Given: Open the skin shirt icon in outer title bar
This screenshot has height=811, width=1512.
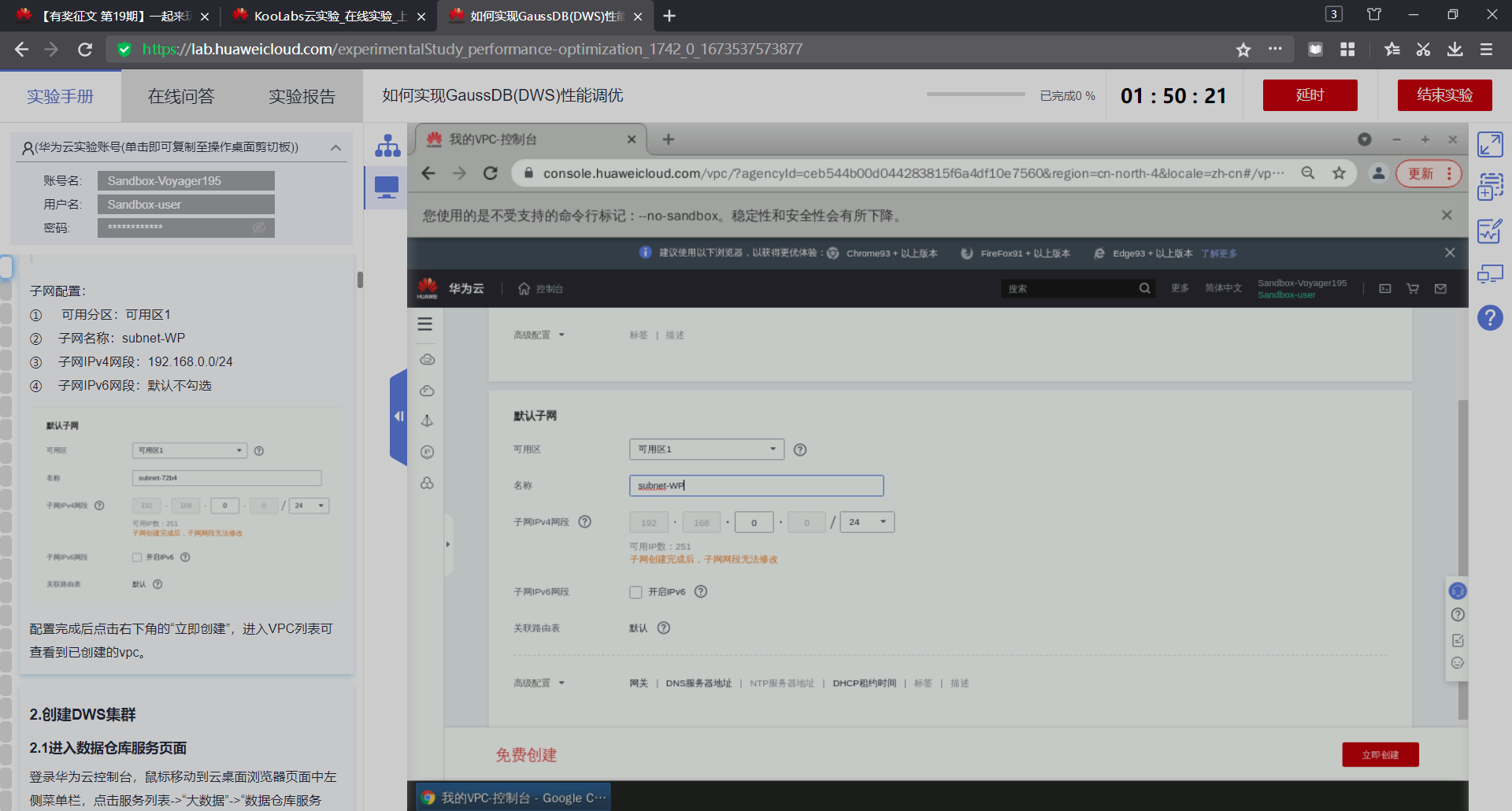Looking at the screenshot, I should [x=1374, y=14].
